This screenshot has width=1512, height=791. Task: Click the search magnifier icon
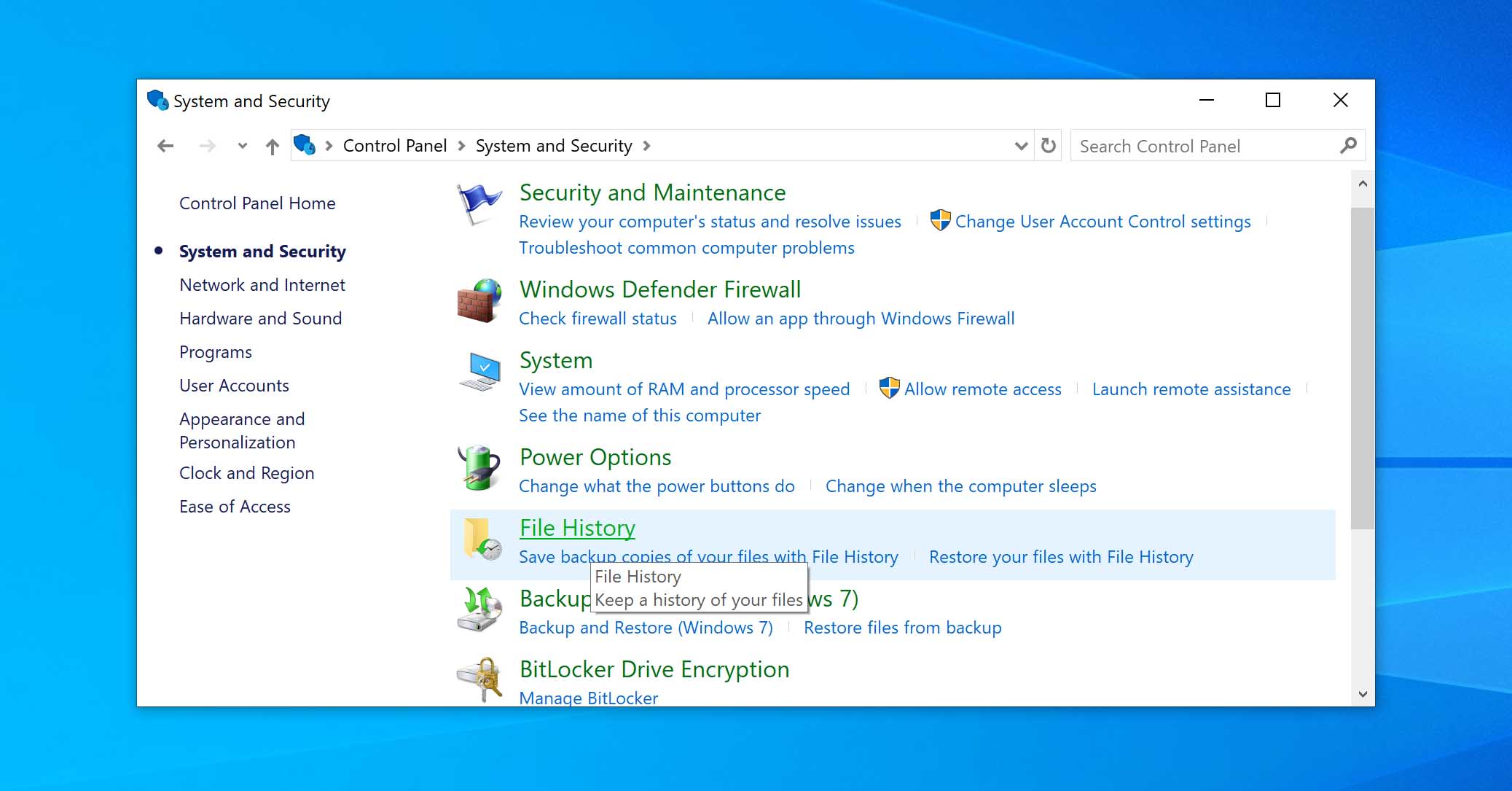click(x=1348, y=146)
